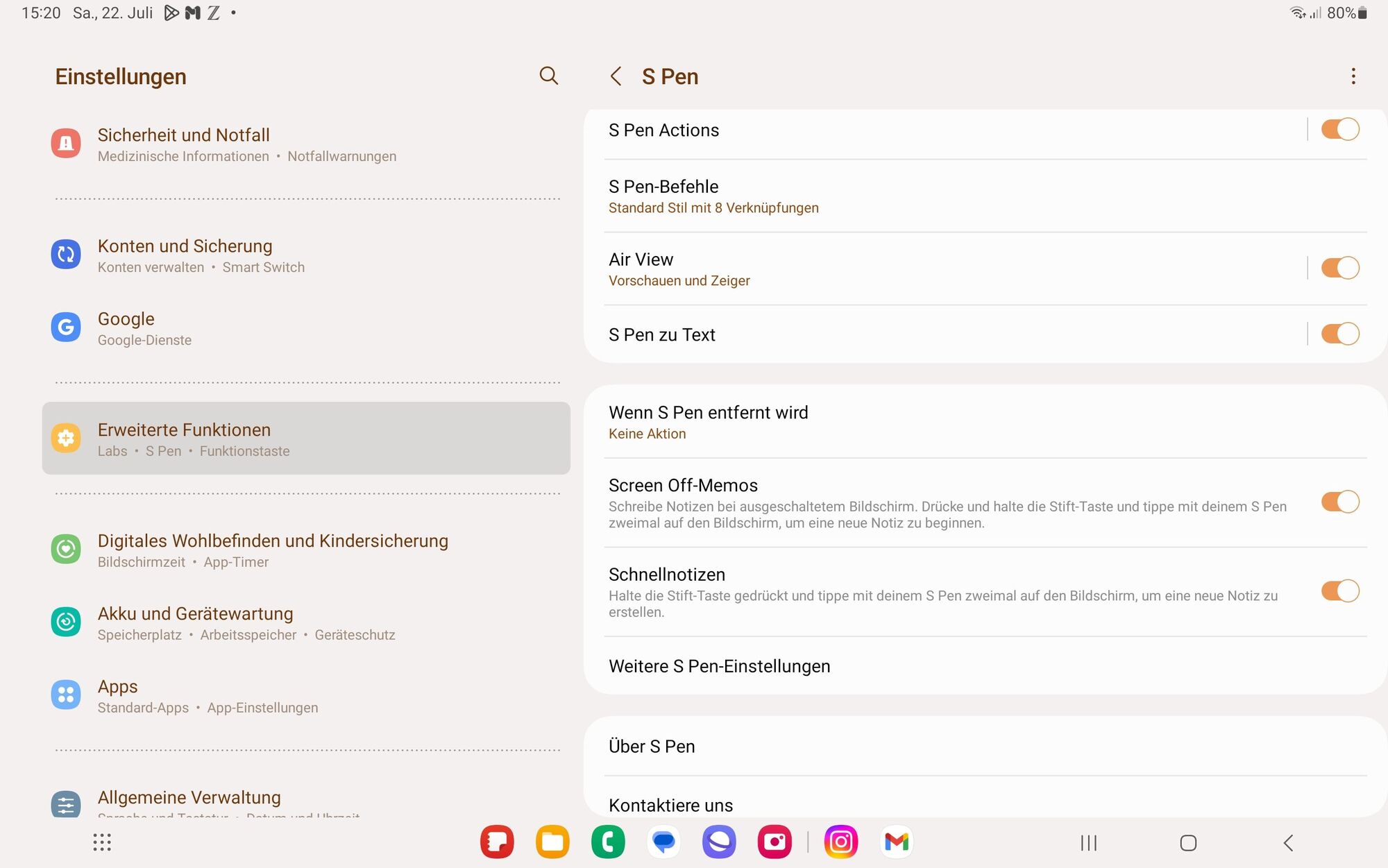The image size is (1388, 868).
Task: Switch off Schnellnotizen toggle
Action: click(1339, 591)
